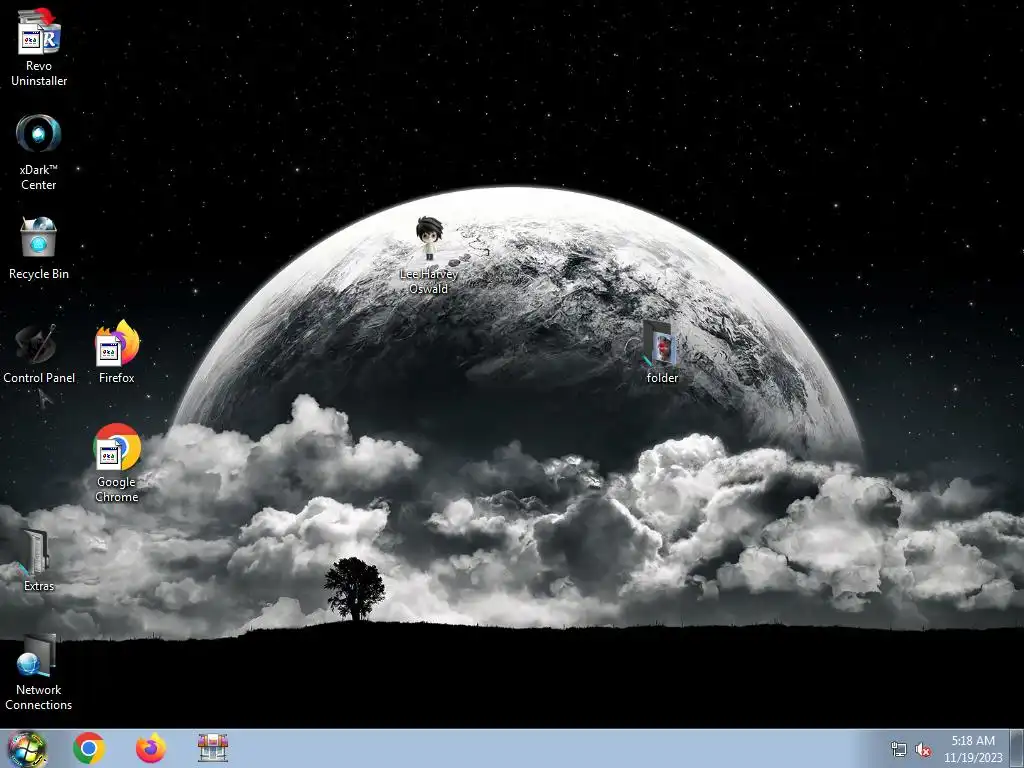Launch Firefox from the taskbar
Viewport: 1024px width, 768px height.
point(151,748)
